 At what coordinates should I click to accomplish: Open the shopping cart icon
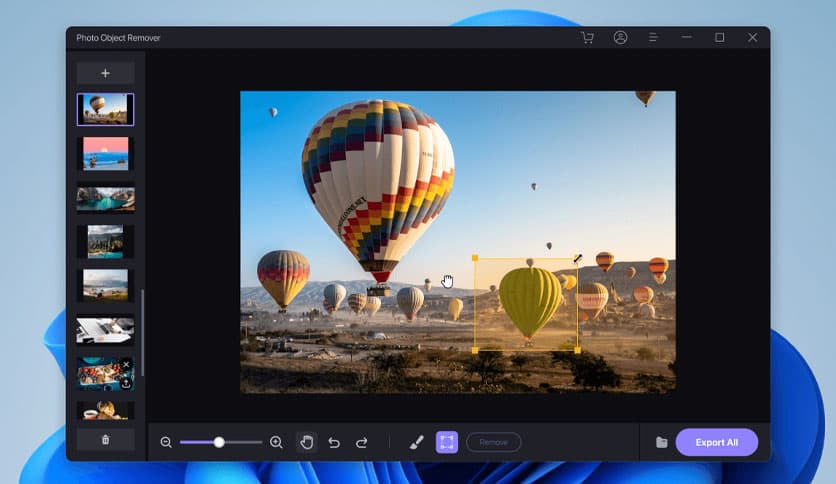pyautogui.click(x=588, y=38)
